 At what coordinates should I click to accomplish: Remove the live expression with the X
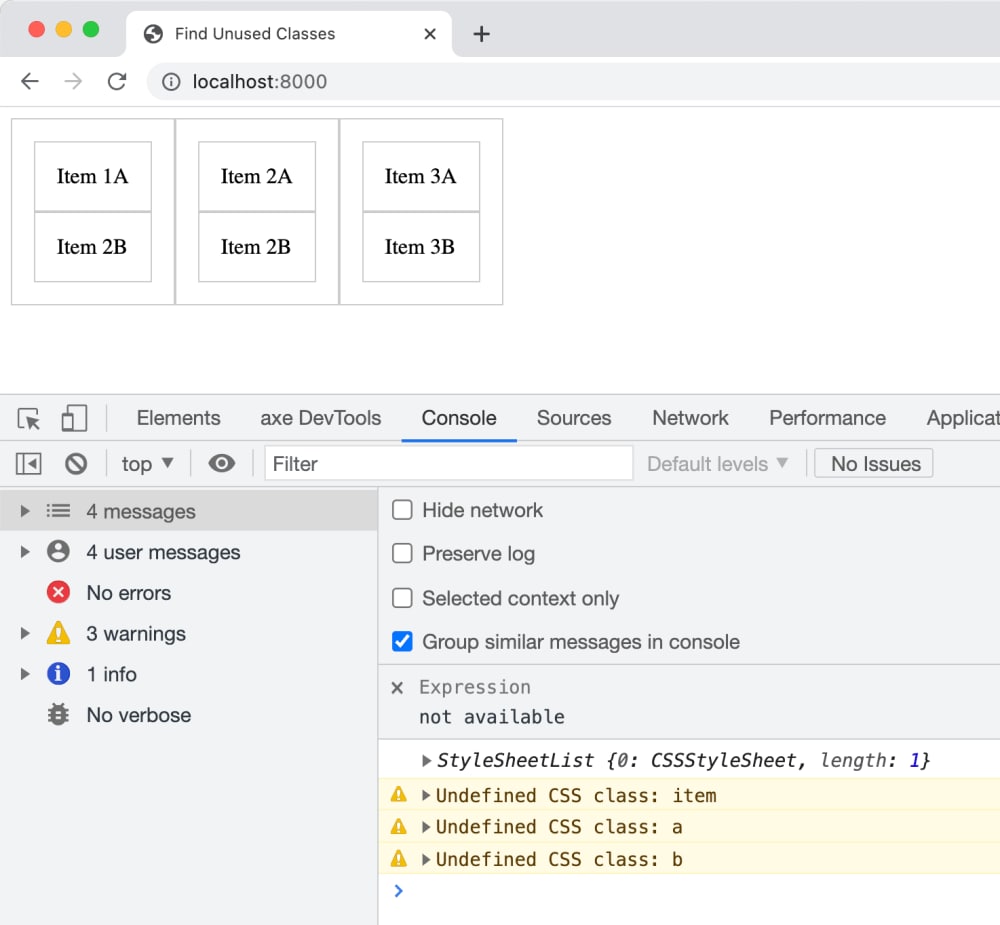coord(397,688)
